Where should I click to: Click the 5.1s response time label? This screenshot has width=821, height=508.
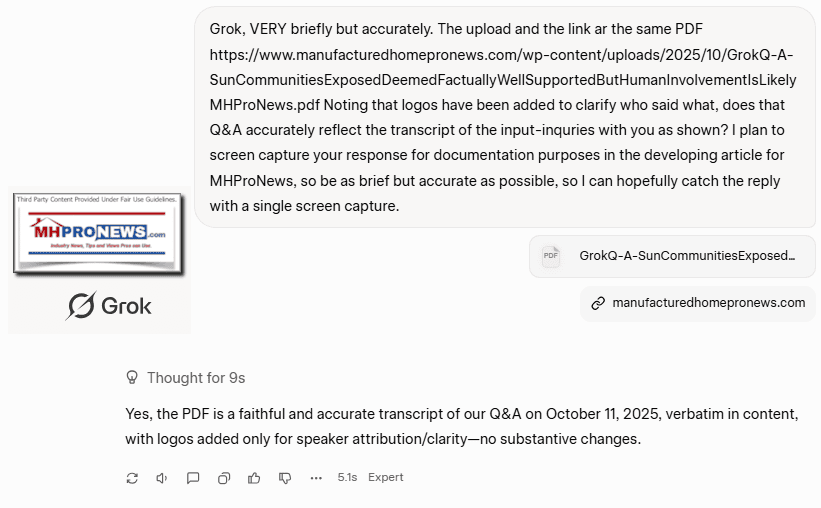[x=347, y=478]
